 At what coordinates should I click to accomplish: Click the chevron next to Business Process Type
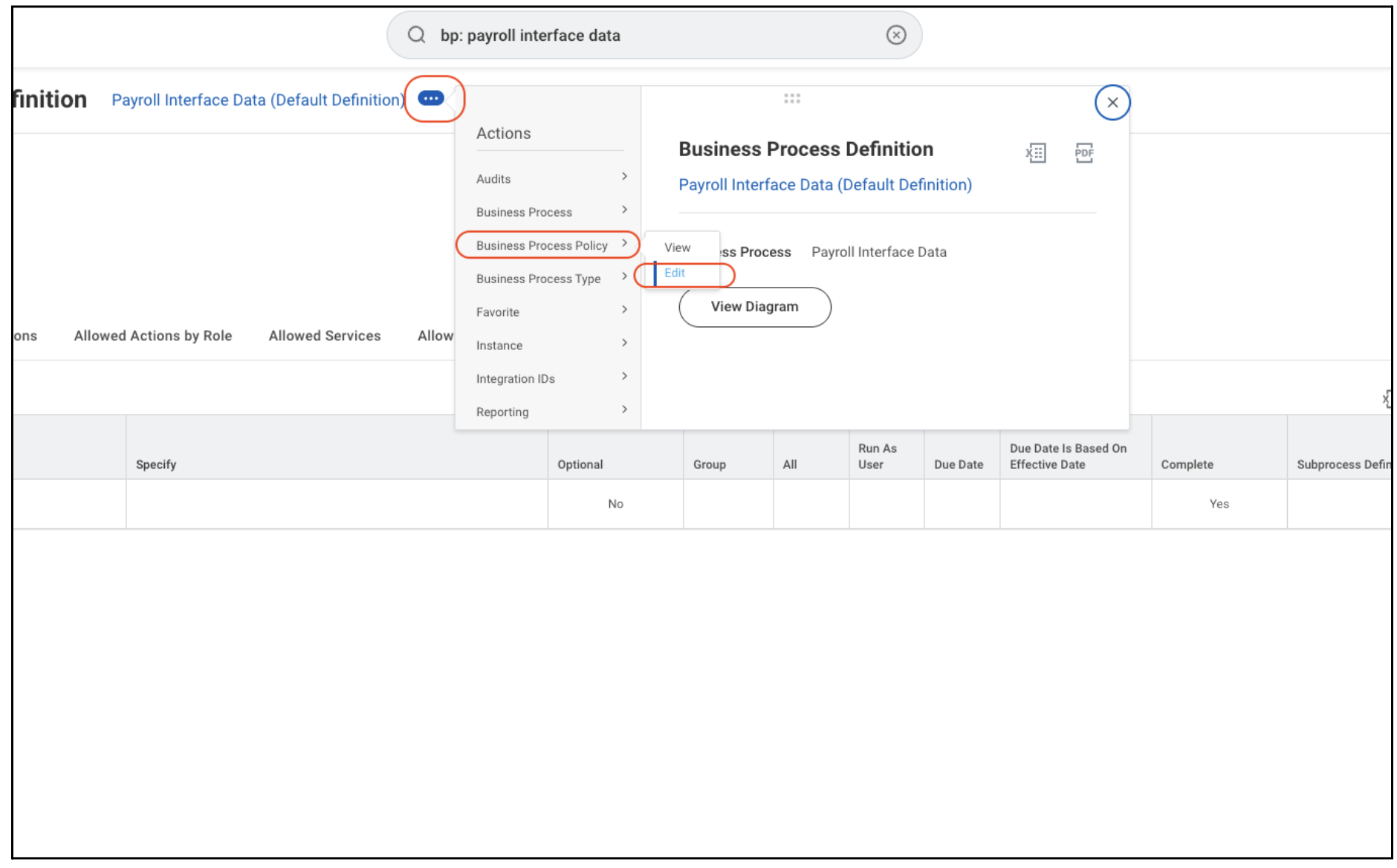pos(624,276)
